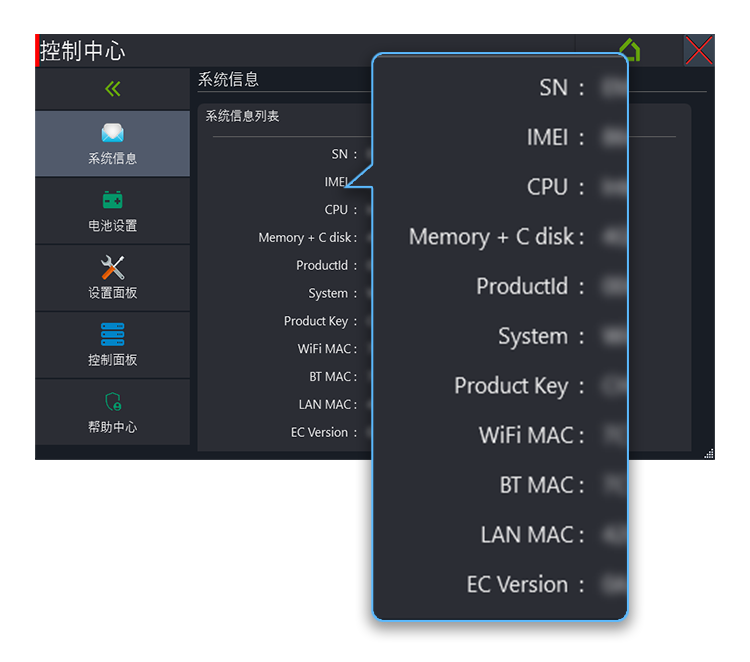The image size is (750, 662).
Task: Click the small CPU label in the list
Action: [x=336, y=210]
